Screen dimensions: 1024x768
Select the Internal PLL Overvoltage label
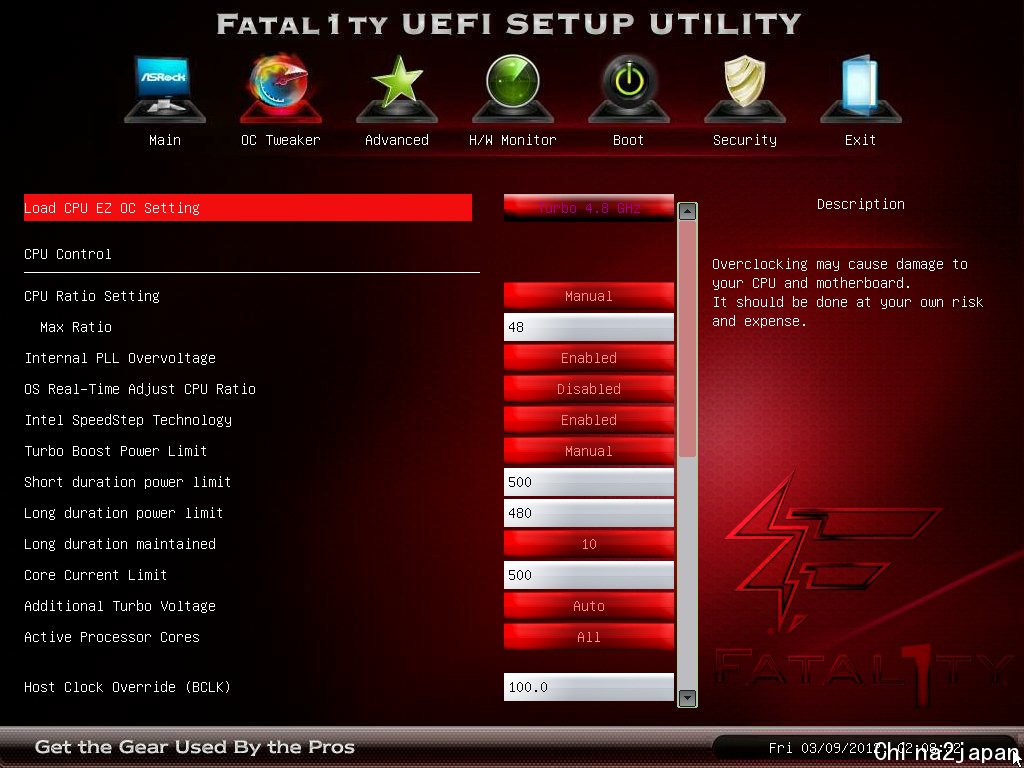(120, 358)
